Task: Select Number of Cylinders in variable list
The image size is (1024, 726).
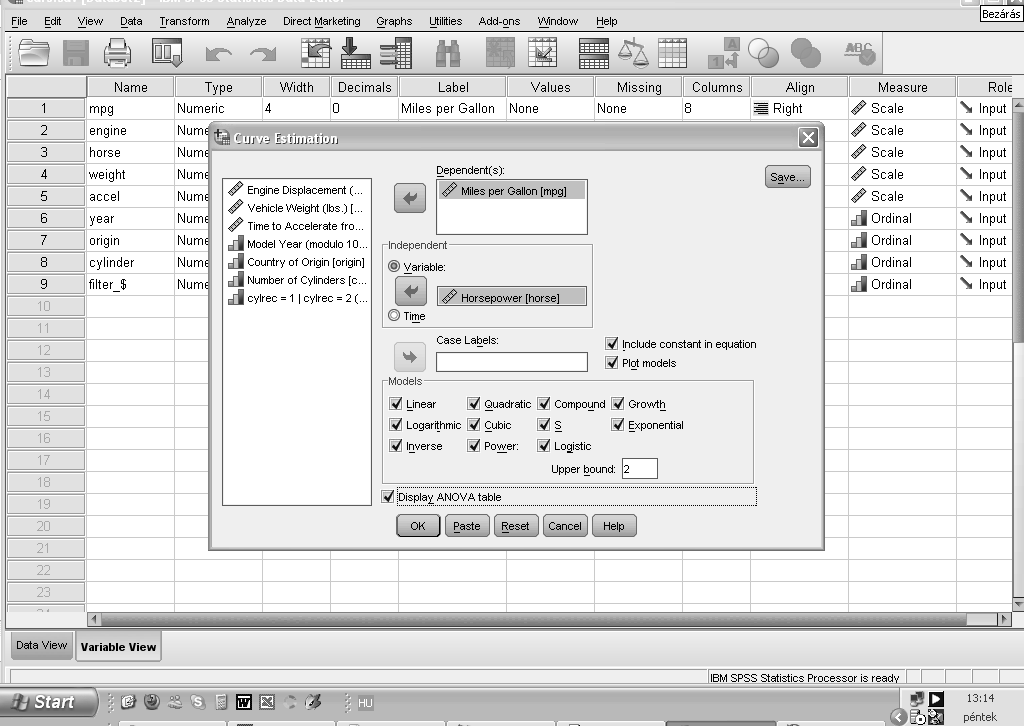Action: pyautogui.click(x=297, y=280)
